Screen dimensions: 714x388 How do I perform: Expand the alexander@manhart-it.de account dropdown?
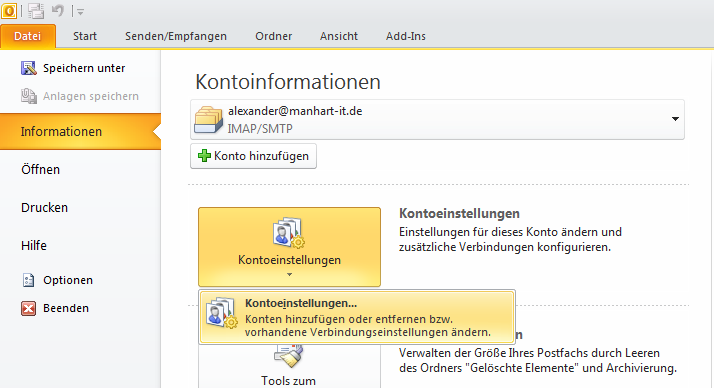pos(675,119)
